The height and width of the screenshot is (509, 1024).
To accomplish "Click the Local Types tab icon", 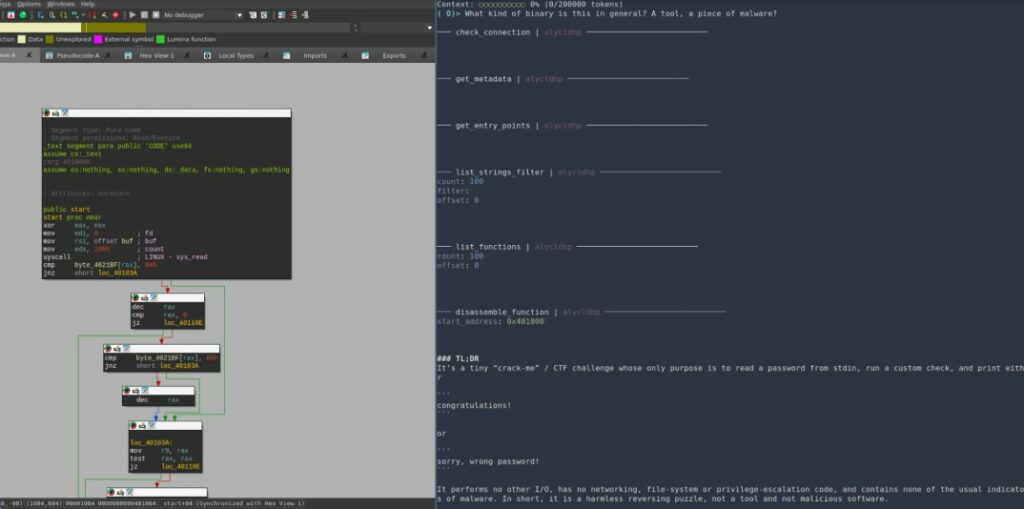I will tap(208, 55).
